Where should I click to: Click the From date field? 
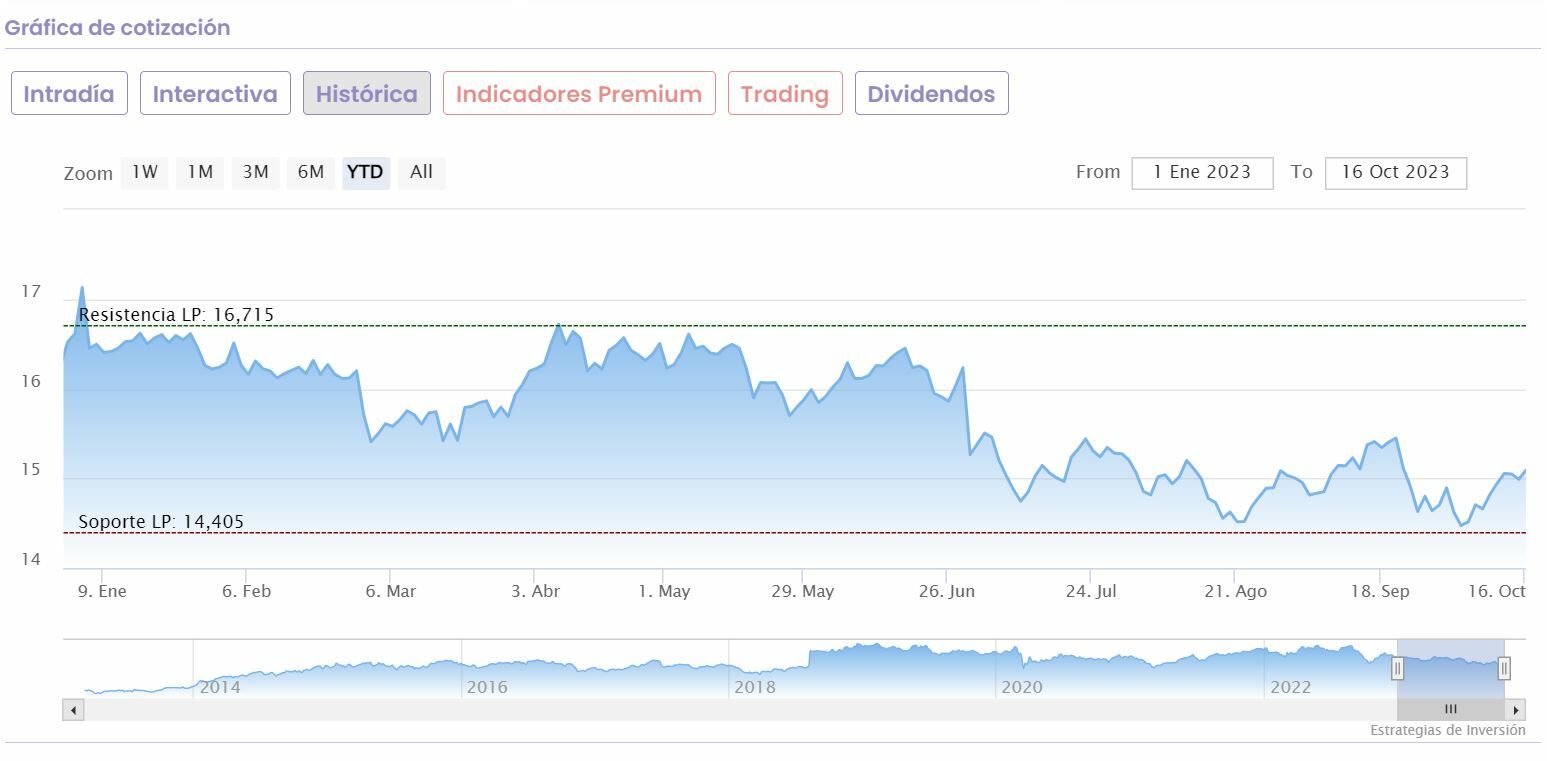1202,173
